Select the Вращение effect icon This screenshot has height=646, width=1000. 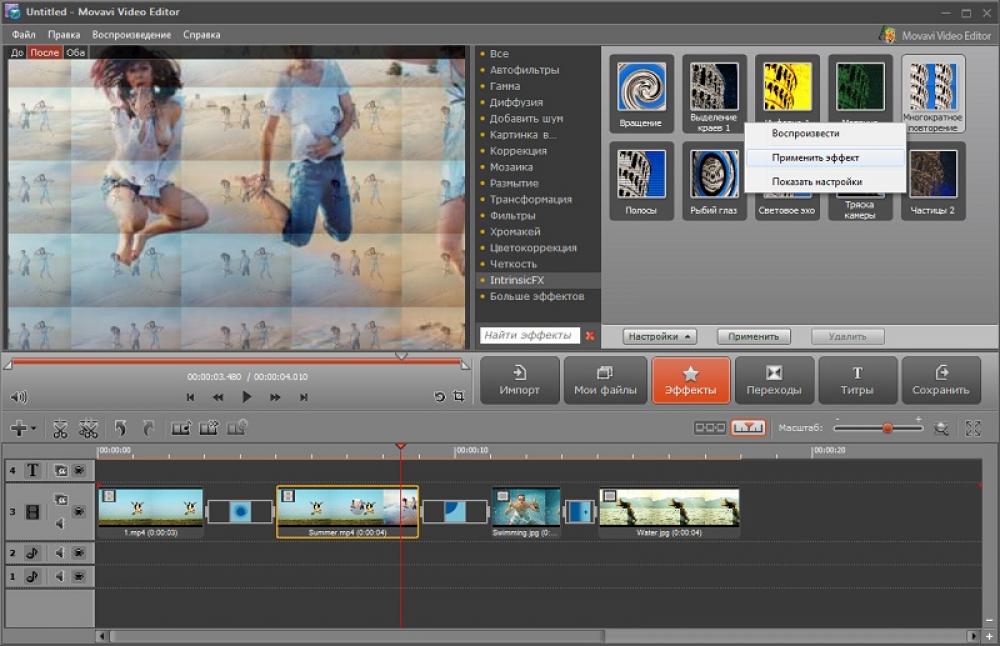click(x=640, y=92)
